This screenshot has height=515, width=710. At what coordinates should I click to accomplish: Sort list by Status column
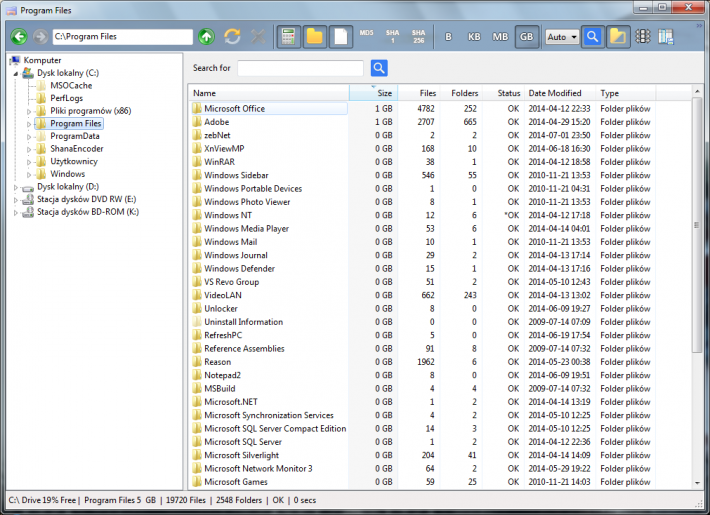point(503,93)
